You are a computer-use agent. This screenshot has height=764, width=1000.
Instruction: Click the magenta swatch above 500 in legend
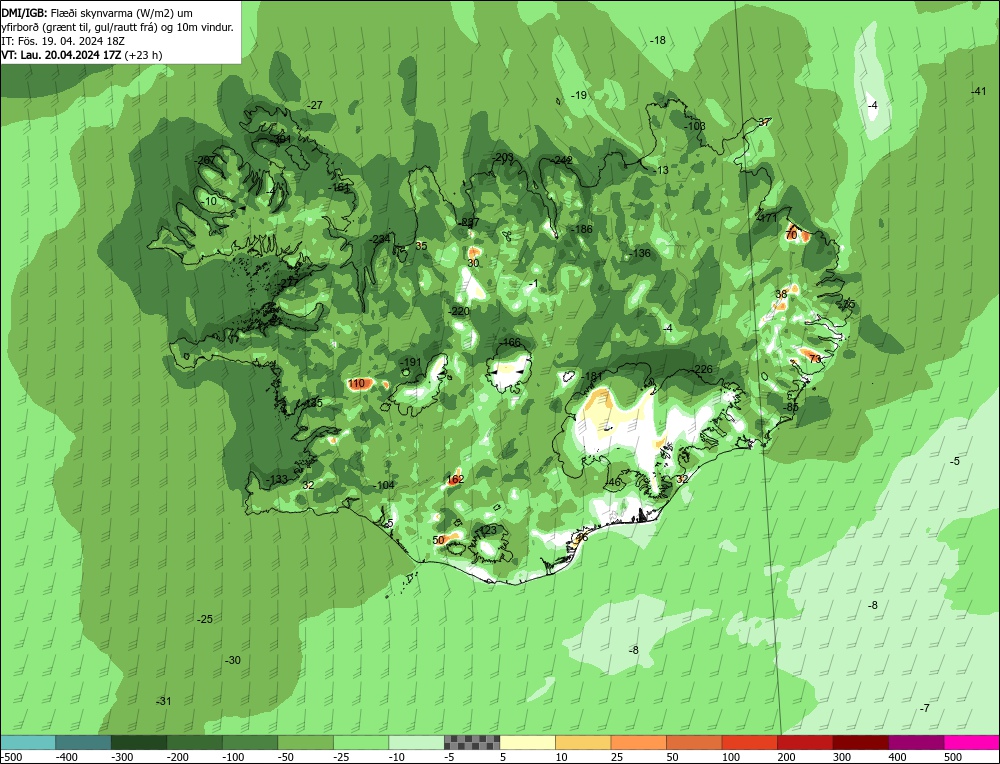click(971, 742)
